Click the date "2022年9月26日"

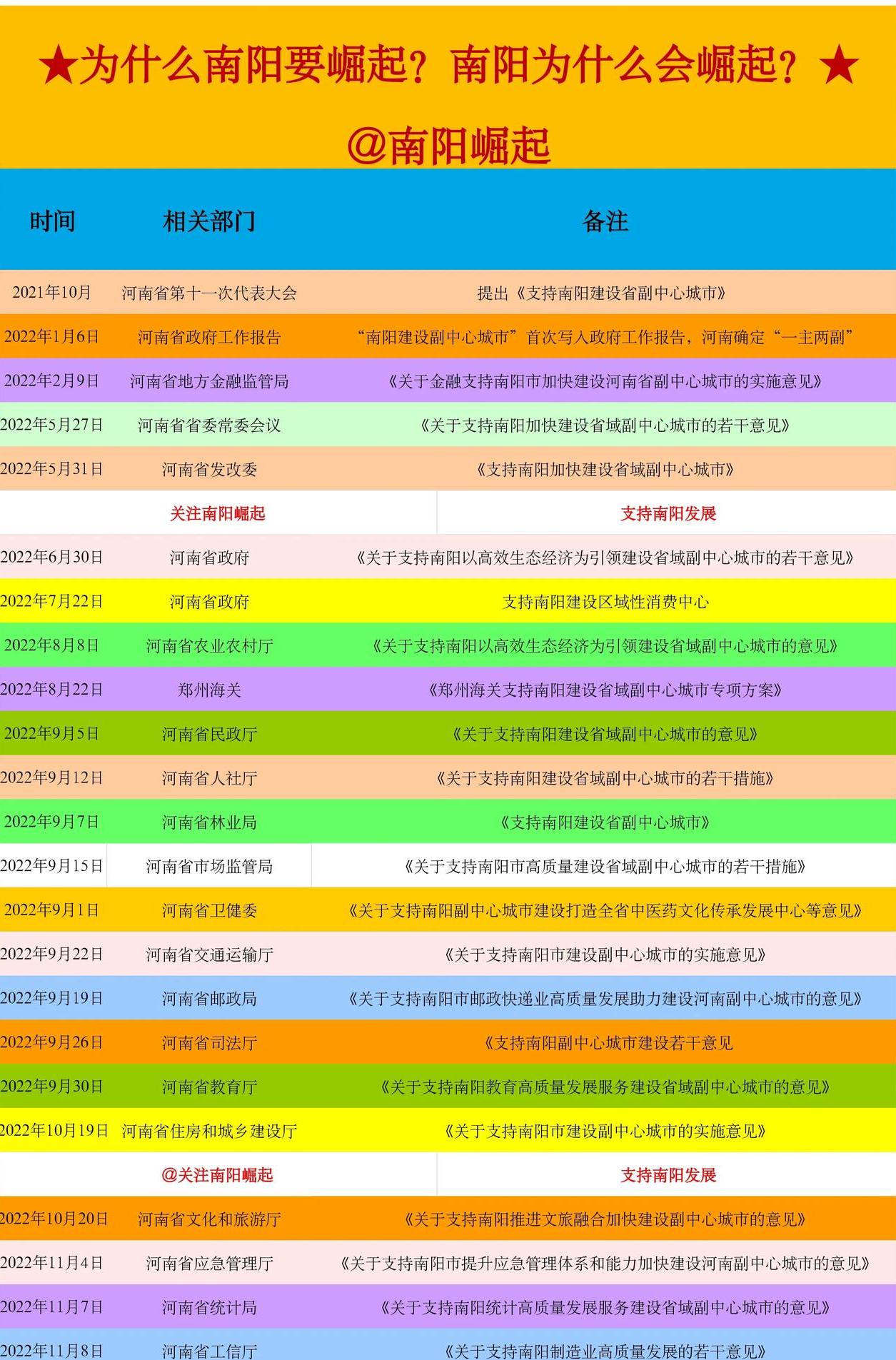52,1043
